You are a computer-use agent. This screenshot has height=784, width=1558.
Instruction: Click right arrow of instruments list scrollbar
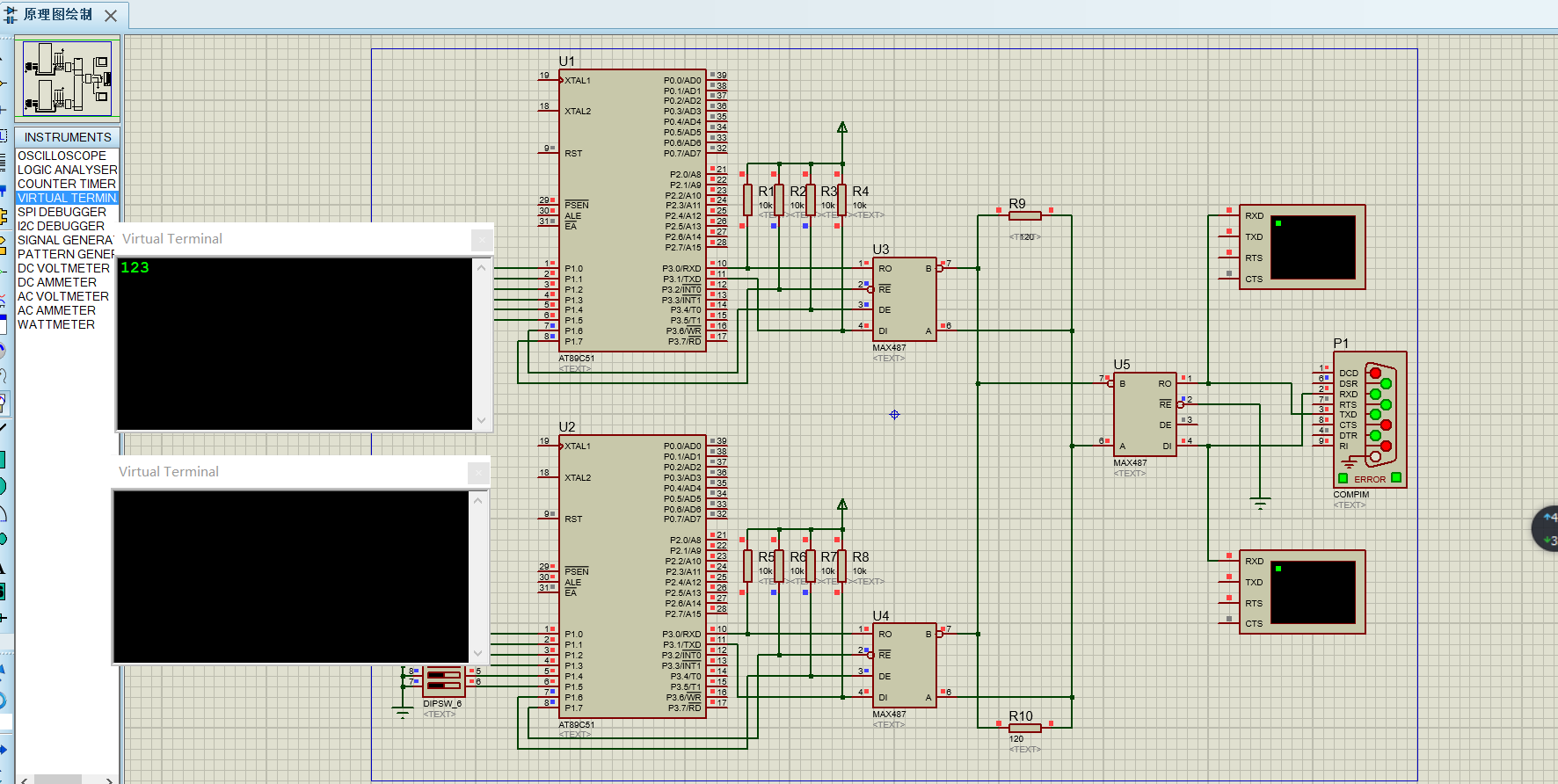109,780
